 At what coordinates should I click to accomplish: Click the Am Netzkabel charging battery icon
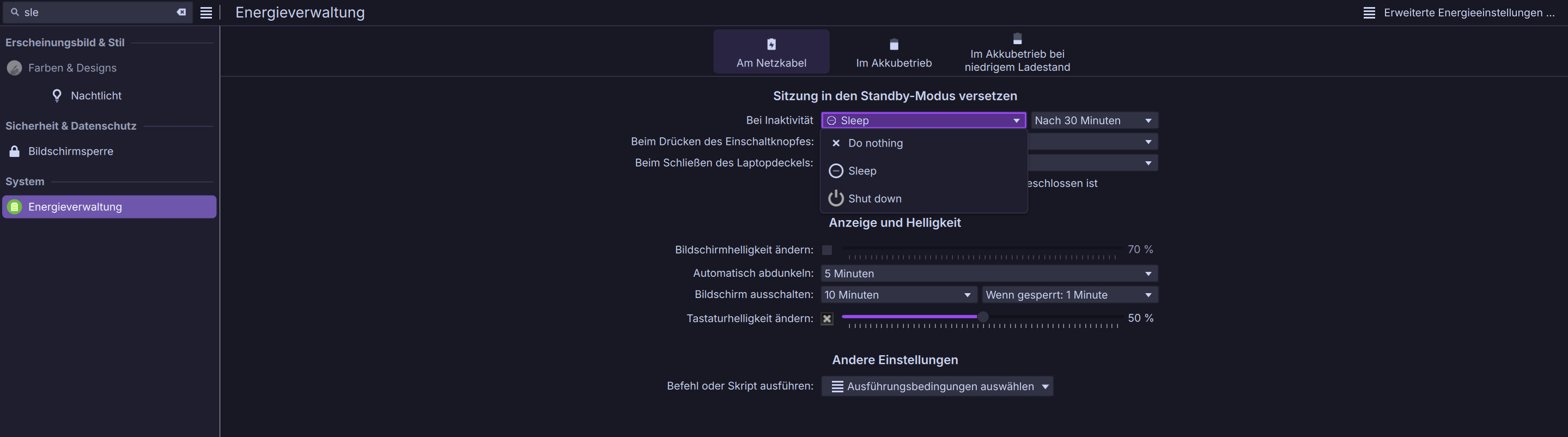pyautogui.click(x=771, y=44)
